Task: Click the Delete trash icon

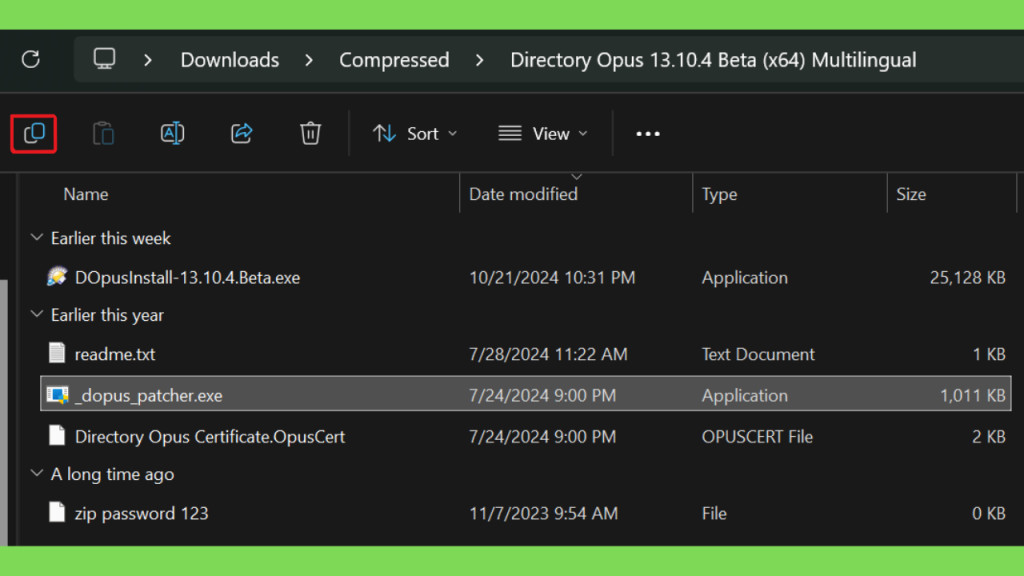Action: point(310,134)
